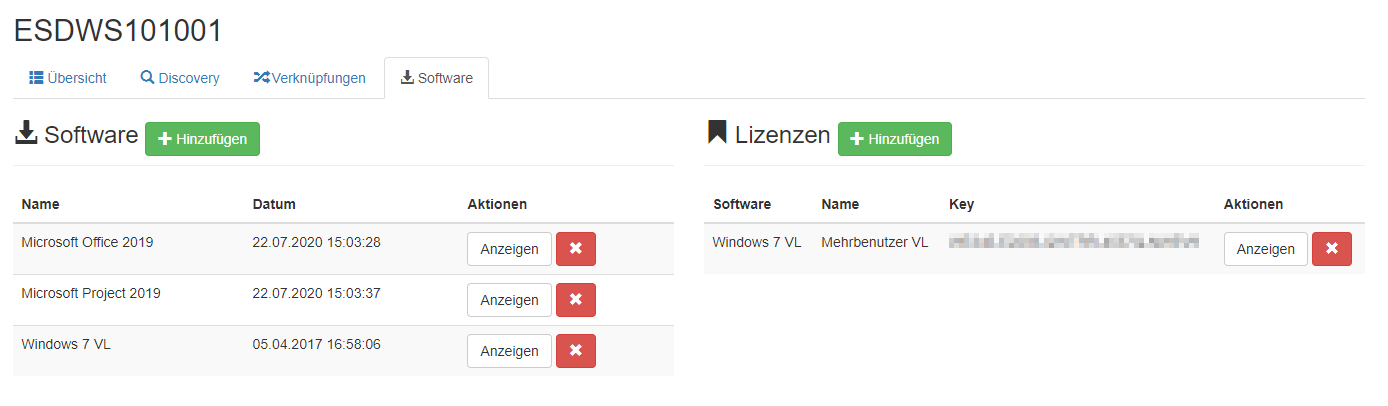The width and height of the screenshot is (1388, 406).
Task: Delete Microsoft Office 2019 with red X
Action: (x=575, y=249)
